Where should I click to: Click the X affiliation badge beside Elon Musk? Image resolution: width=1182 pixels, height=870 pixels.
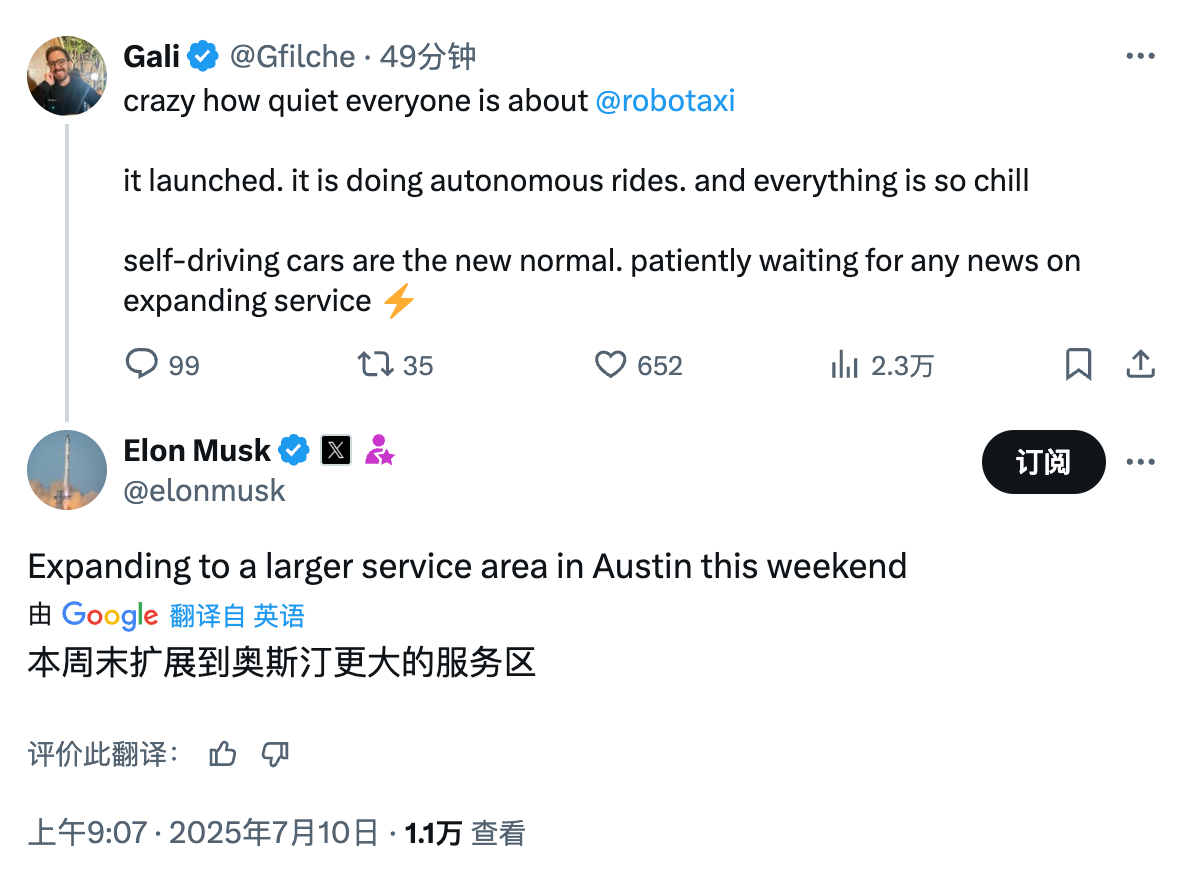(335, 451)
